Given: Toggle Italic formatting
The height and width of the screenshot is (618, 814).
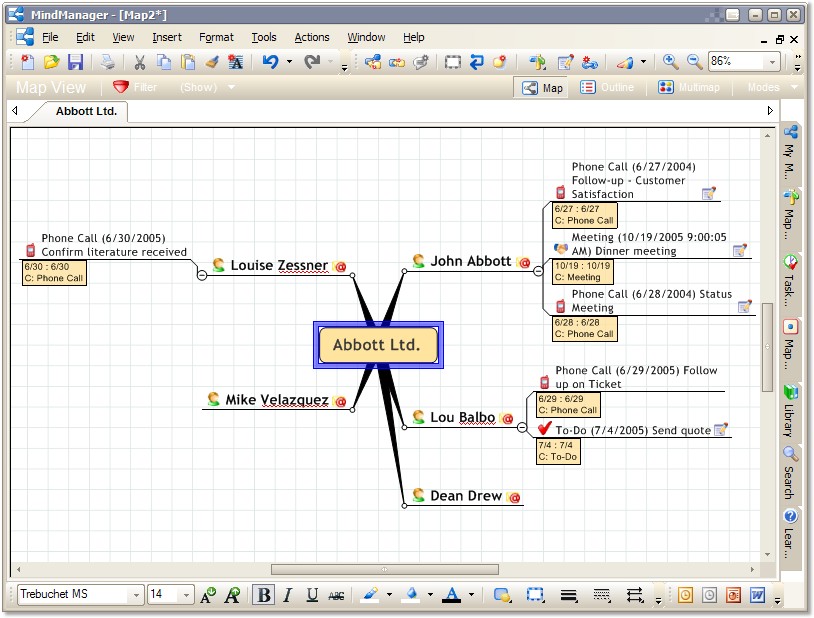Looking at the screenshot, I should (x=288, y=595).
